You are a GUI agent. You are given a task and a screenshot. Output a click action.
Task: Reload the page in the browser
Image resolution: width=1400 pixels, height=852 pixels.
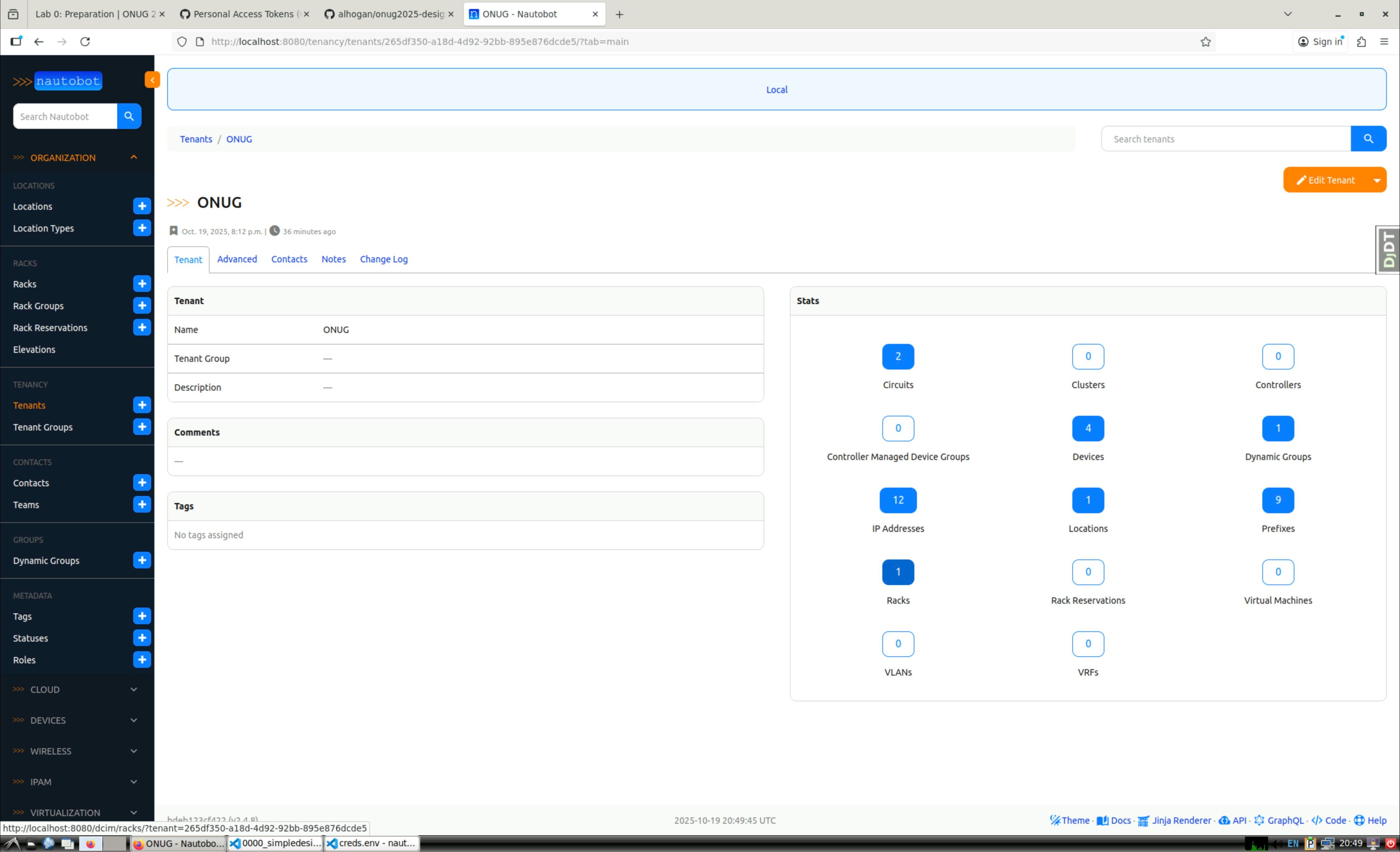(85, 42)
